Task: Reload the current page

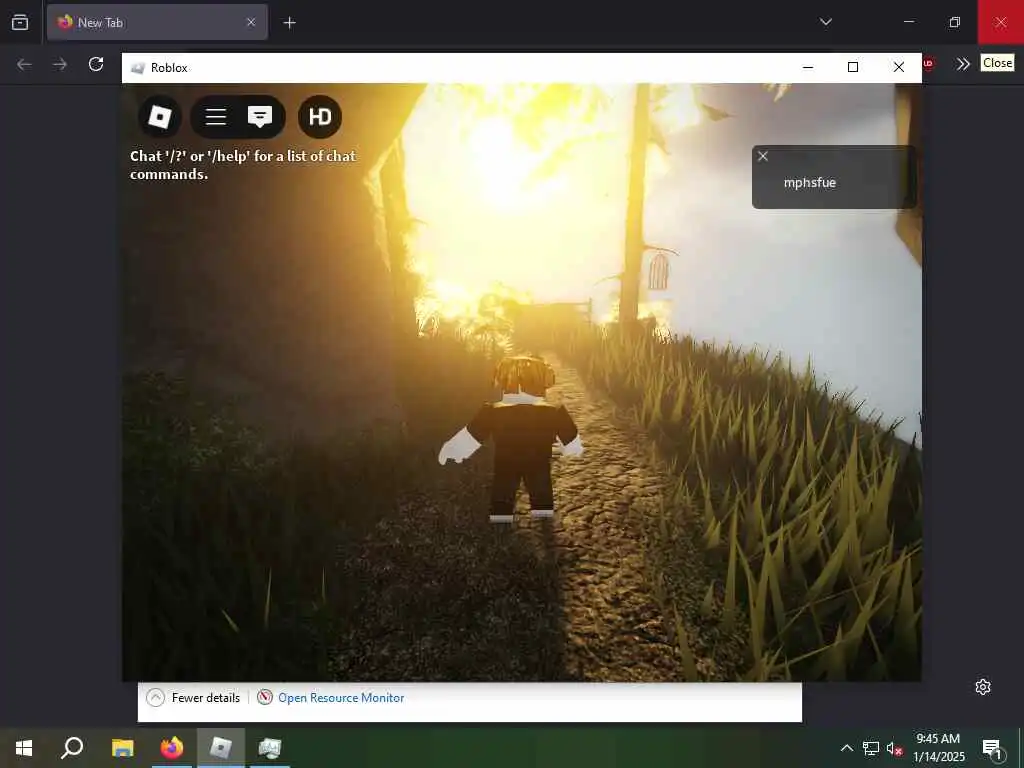Action: click(96, 64)
